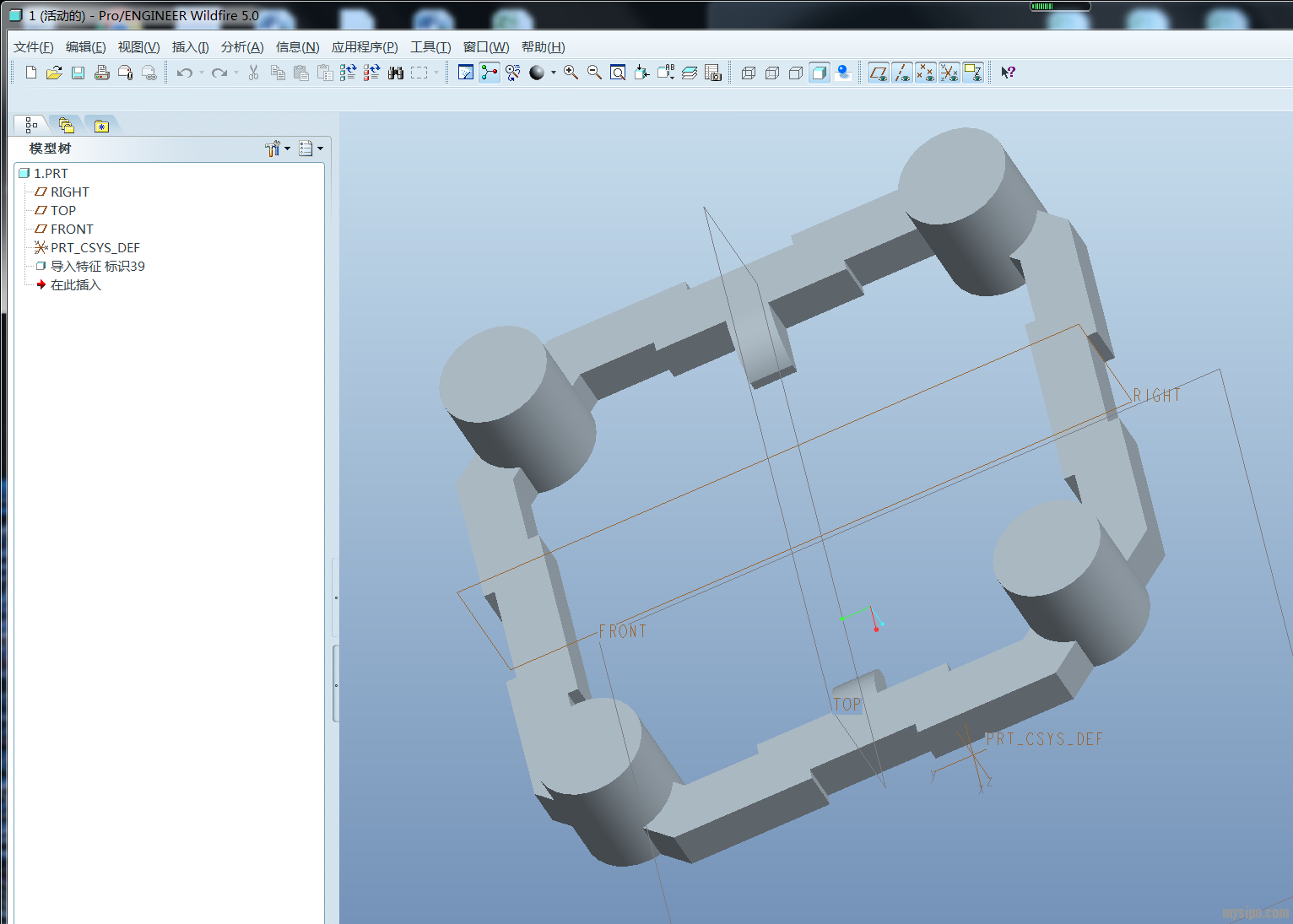Click the Open file folder icon
The image size is (1293, 924).
pos(54,73)
